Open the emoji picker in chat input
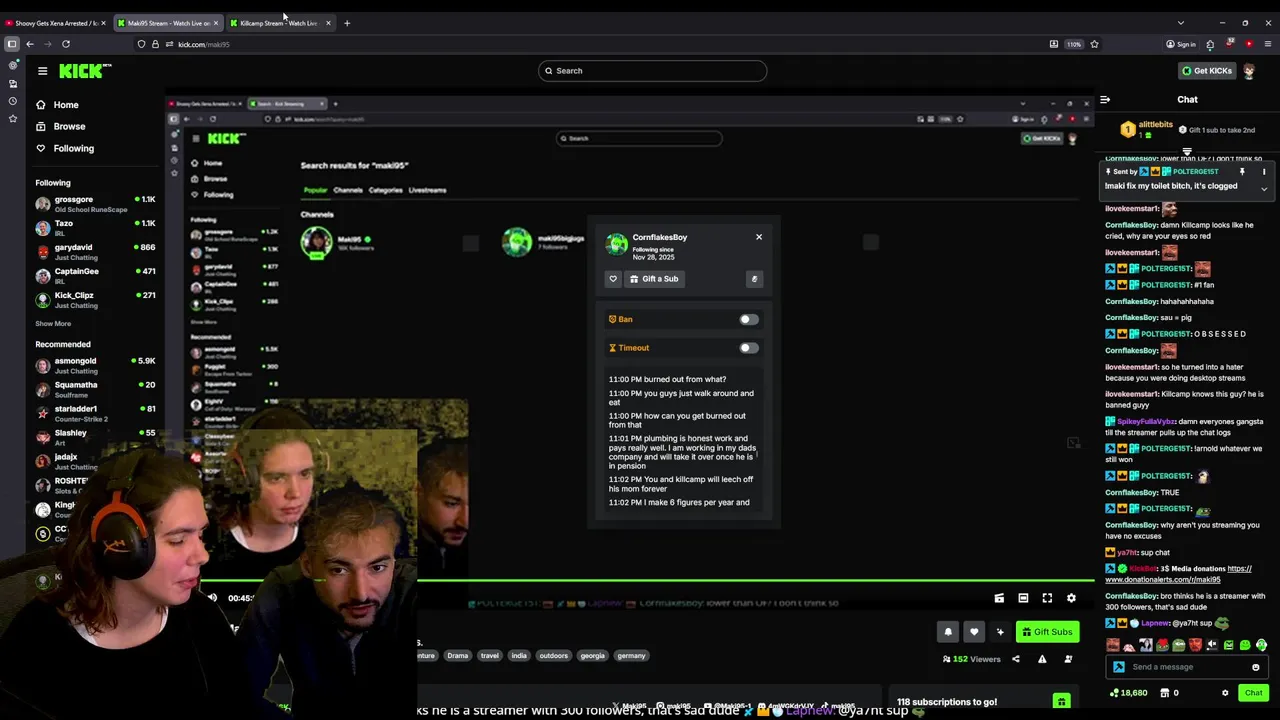The image size is (1280, 720). click(1256, 667)
